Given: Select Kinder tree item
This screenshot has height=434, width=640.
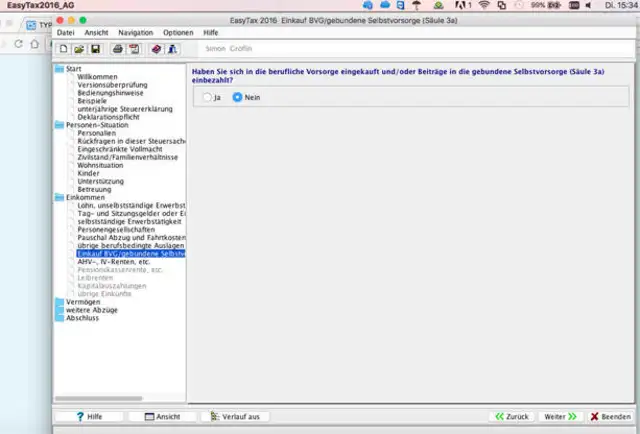Looking at the screenshot, I should coord(88,173).
